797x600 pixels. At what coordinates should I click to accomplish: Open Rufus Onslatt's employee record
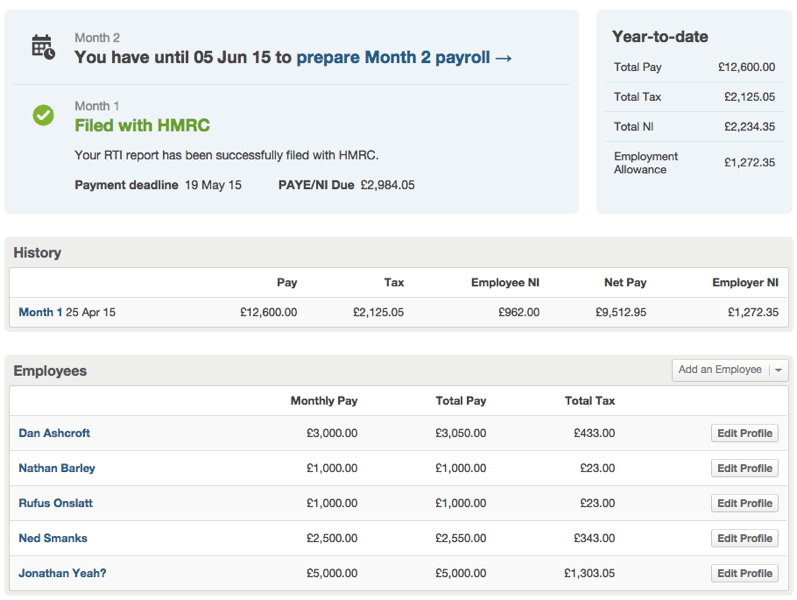pos(56,503)
